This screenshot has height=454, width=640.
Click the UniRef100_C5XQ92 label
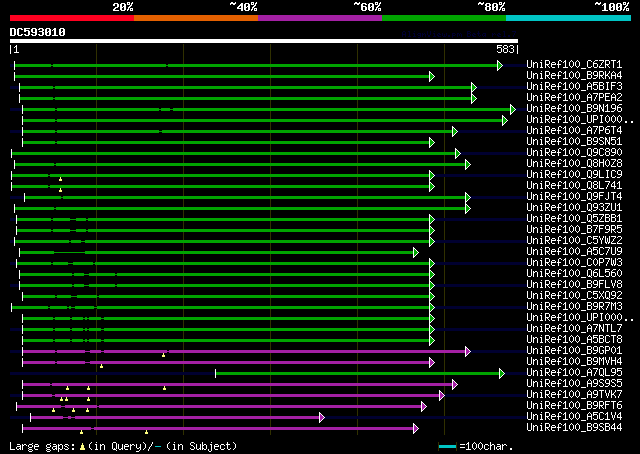574,296
